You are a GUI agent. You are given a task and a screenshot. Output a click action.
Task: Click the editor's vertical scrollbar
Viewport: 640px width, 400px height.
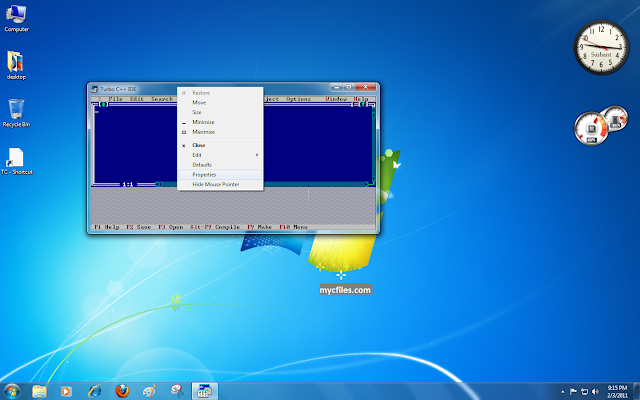tap(373, 145)
